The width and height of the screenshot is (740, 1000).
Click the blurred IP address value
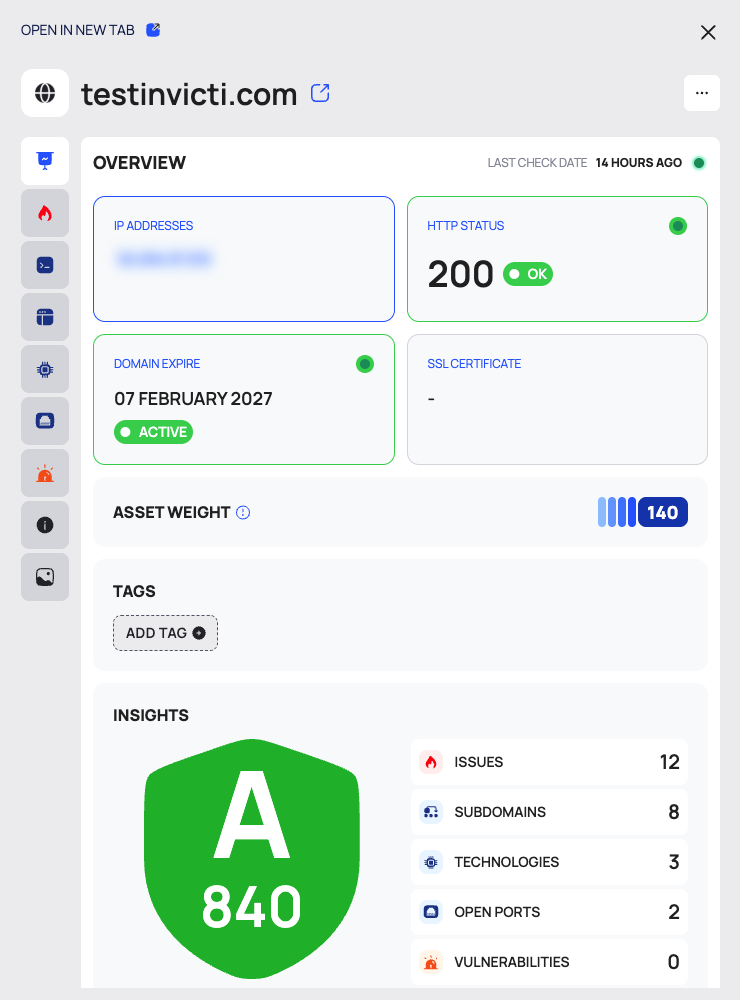[163, 258]
